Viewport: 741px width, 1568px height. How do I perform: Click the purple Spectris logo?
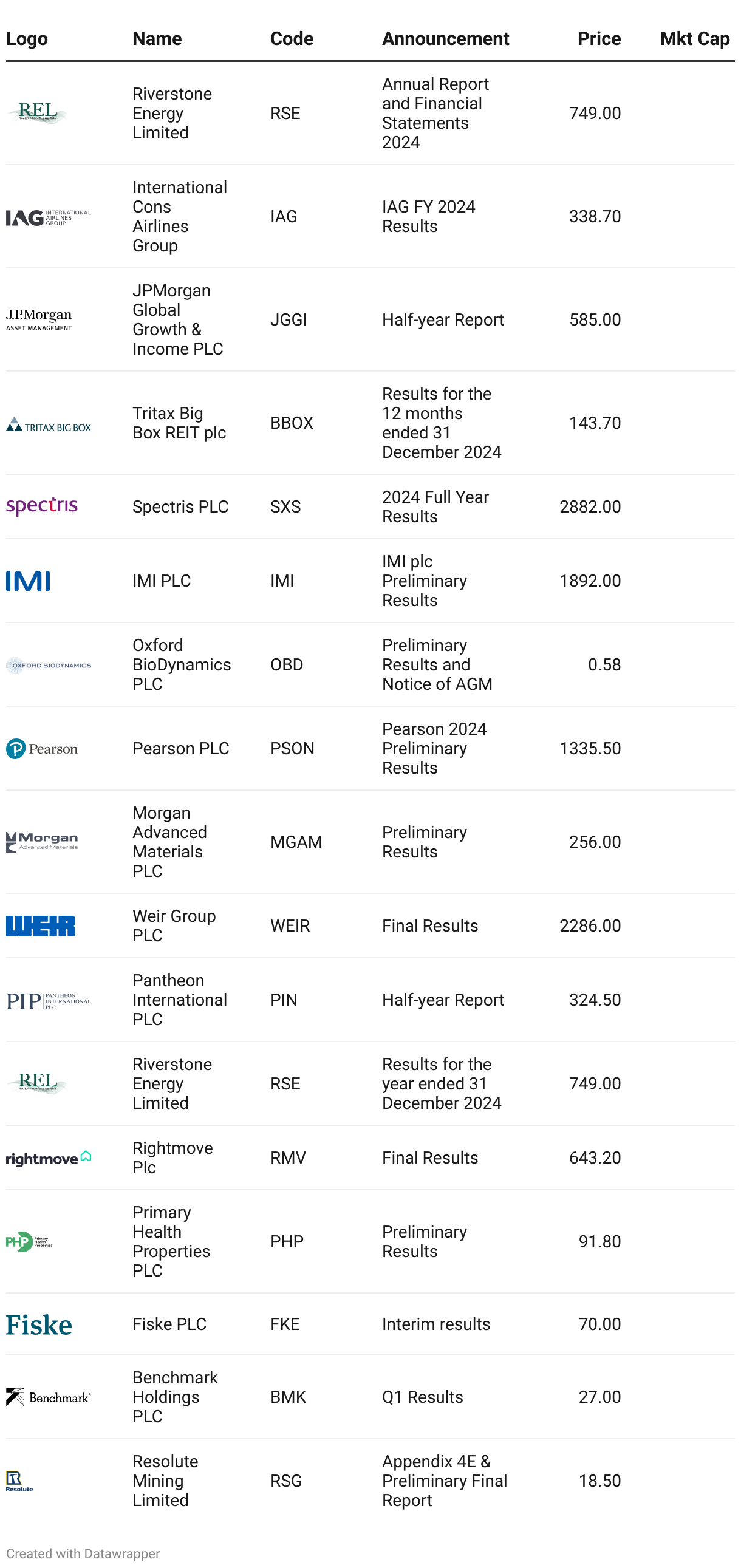(41, 506)
